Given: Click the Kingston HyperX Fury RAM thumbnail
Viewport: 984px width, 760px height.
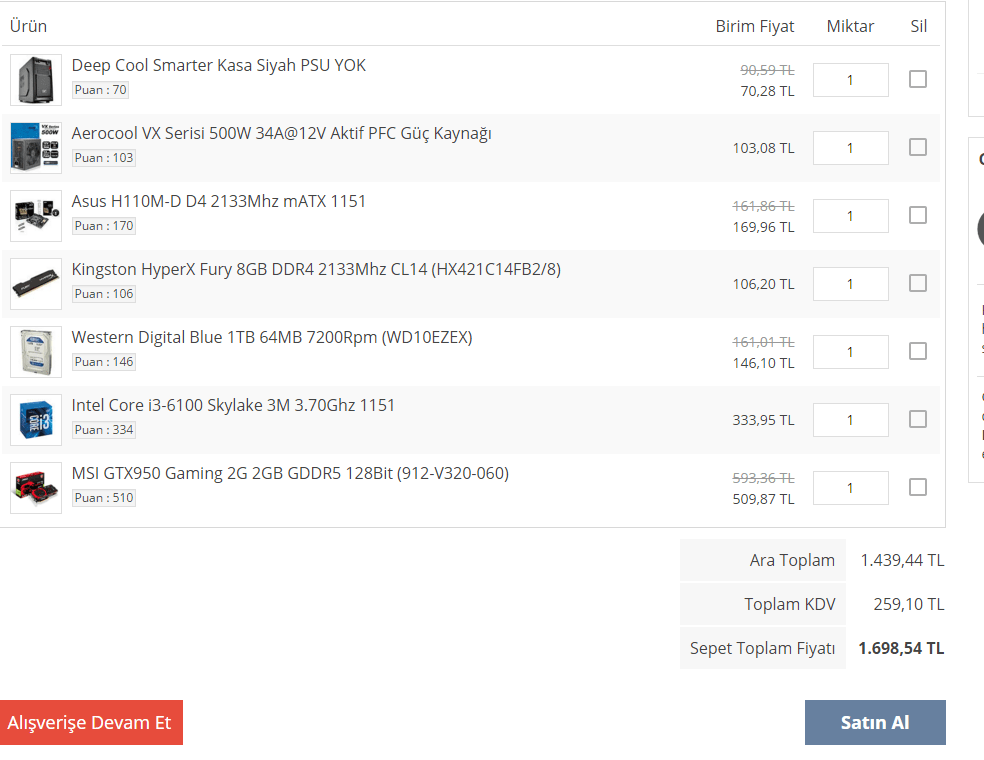Looking at the screenshot, I should 36,284.
